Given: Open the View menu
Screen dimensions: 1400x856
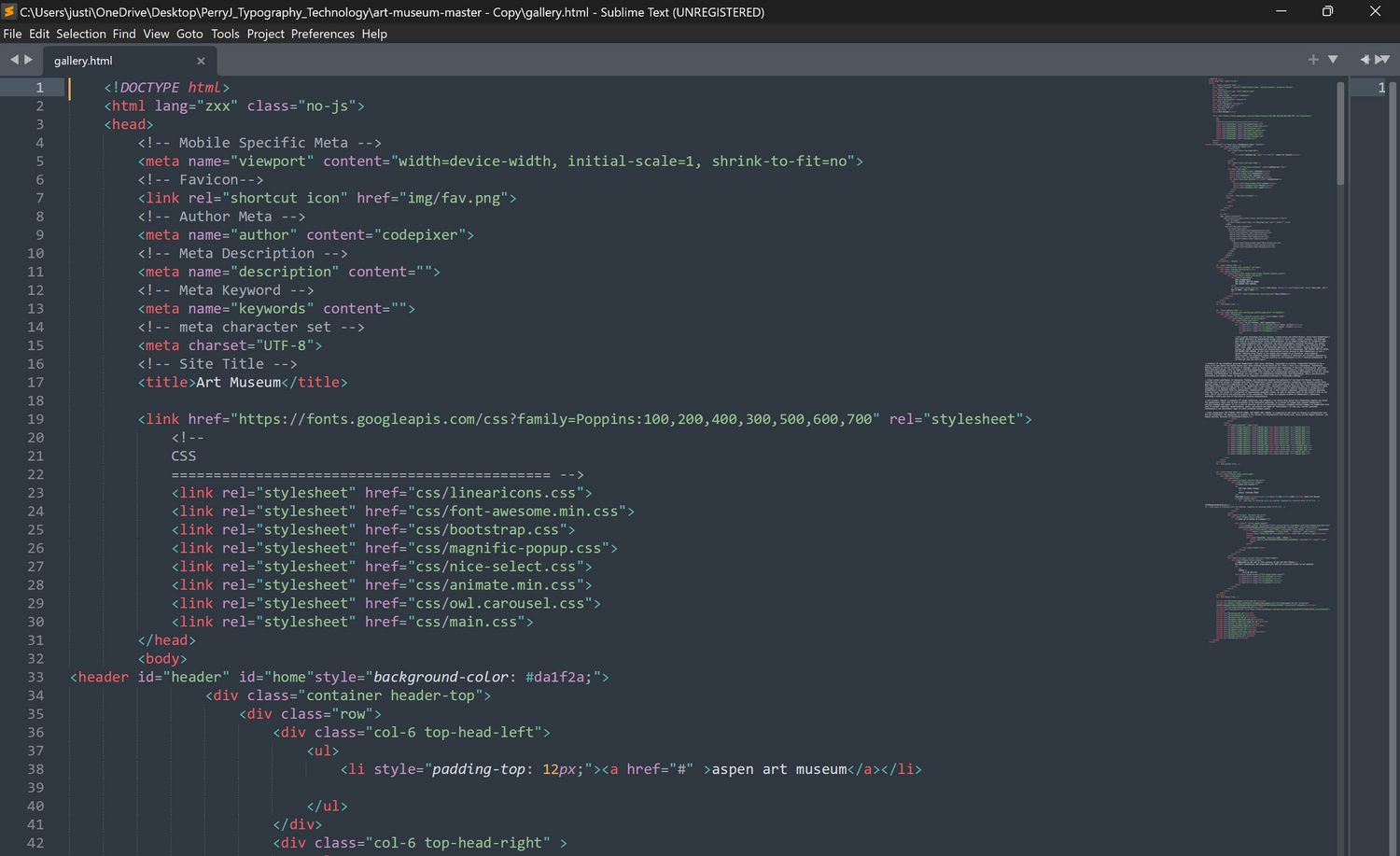Looking at the screenshot, I should pos(156,34).
